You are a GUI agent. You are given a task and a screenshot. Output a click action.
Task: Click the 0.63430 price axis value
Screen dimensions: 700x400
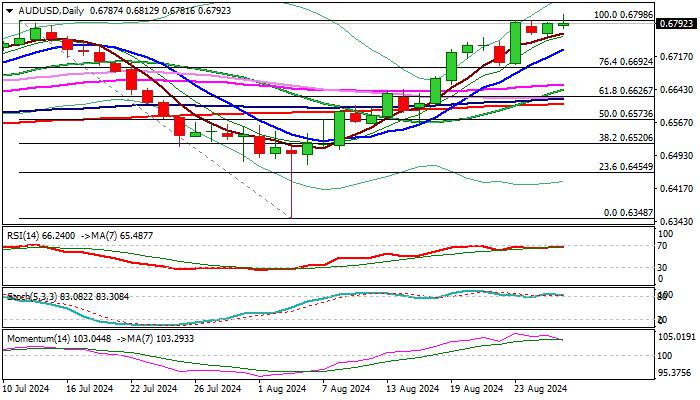tap(676, 221)
